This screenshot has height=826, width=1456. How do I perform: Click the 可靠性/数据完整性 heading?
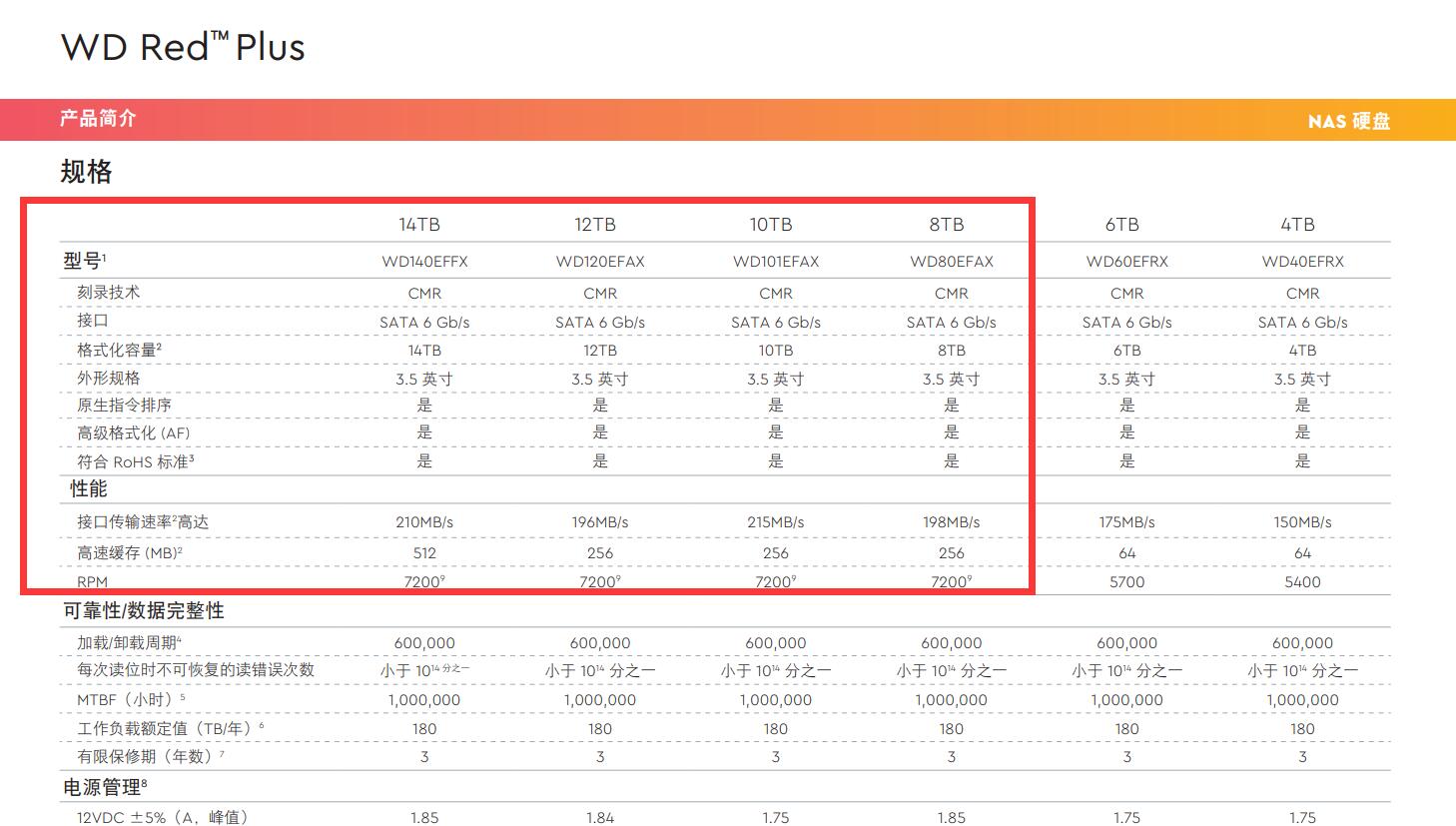(144, 610)
